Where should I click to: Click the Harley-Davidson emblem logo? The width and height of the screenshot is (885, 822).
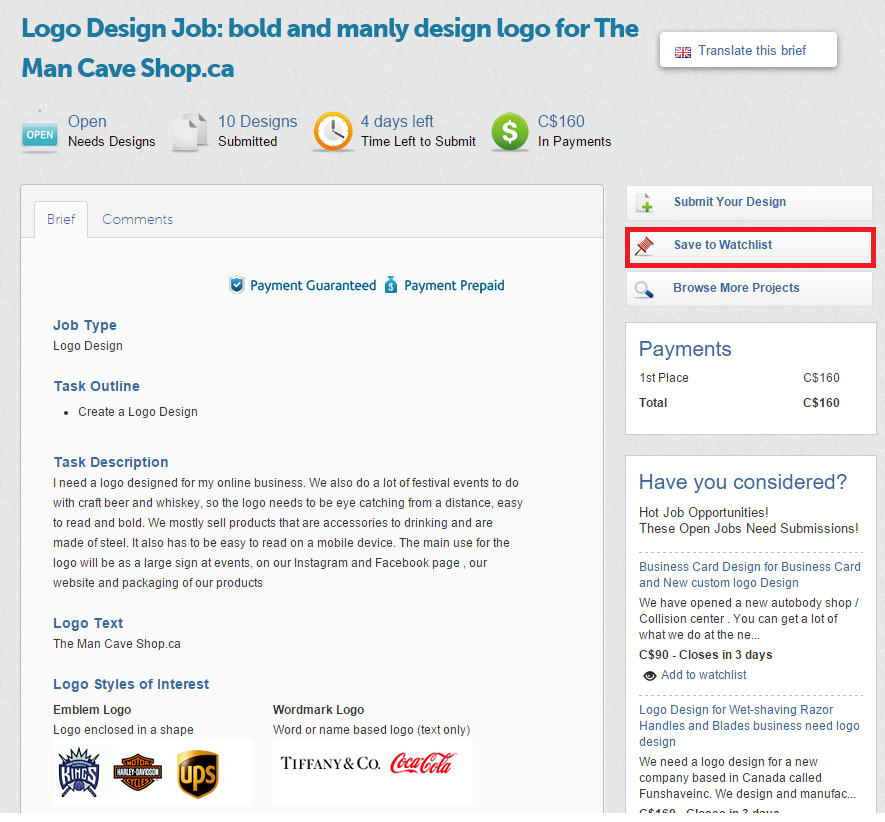pos(138,772)
